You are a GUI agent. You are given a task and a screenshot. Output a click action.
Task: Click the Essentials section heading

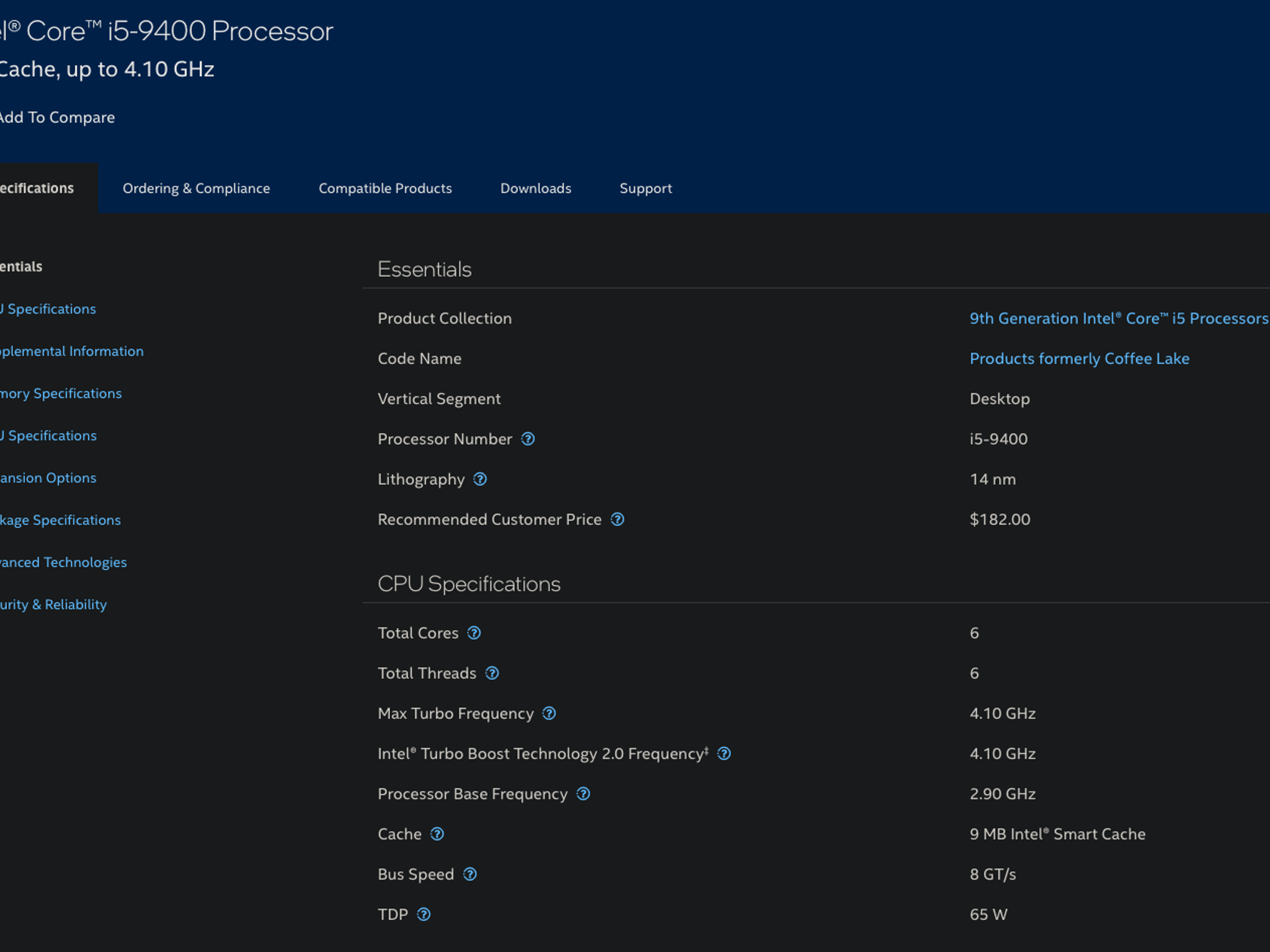pos(424,270)
